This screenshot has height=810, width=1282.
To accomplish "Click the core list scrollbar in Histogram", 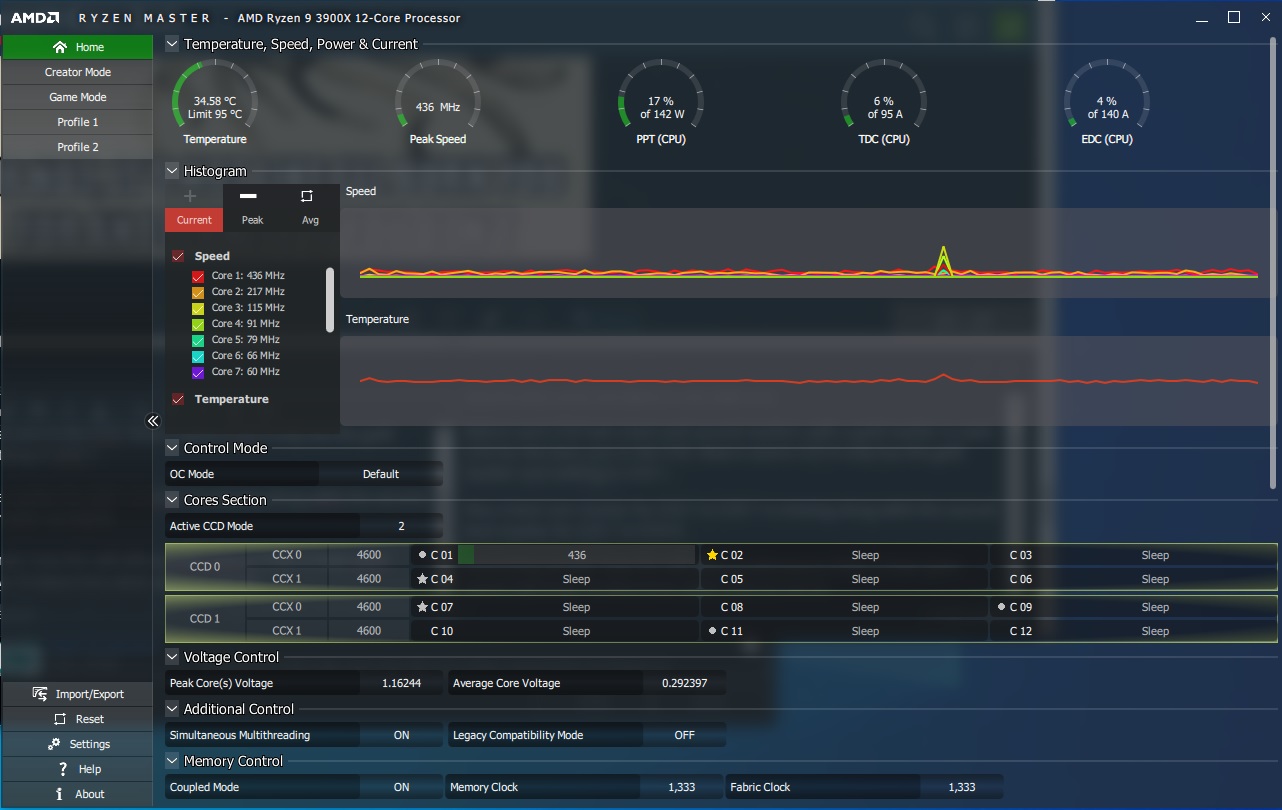I will coord(330,299).
